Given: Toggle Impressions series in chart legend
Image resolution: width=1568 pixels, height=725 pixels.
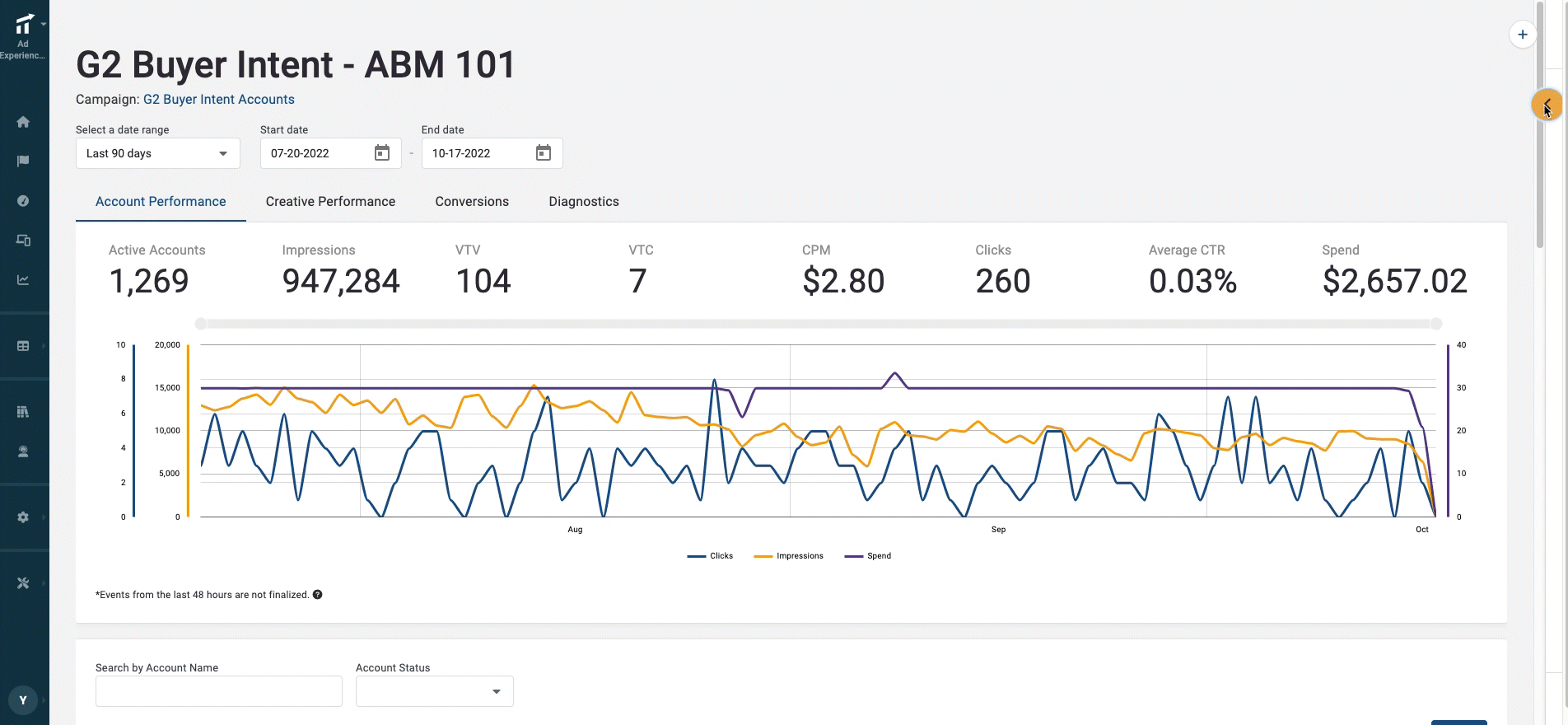Looking at the screenshot, I should pos(789,556).
